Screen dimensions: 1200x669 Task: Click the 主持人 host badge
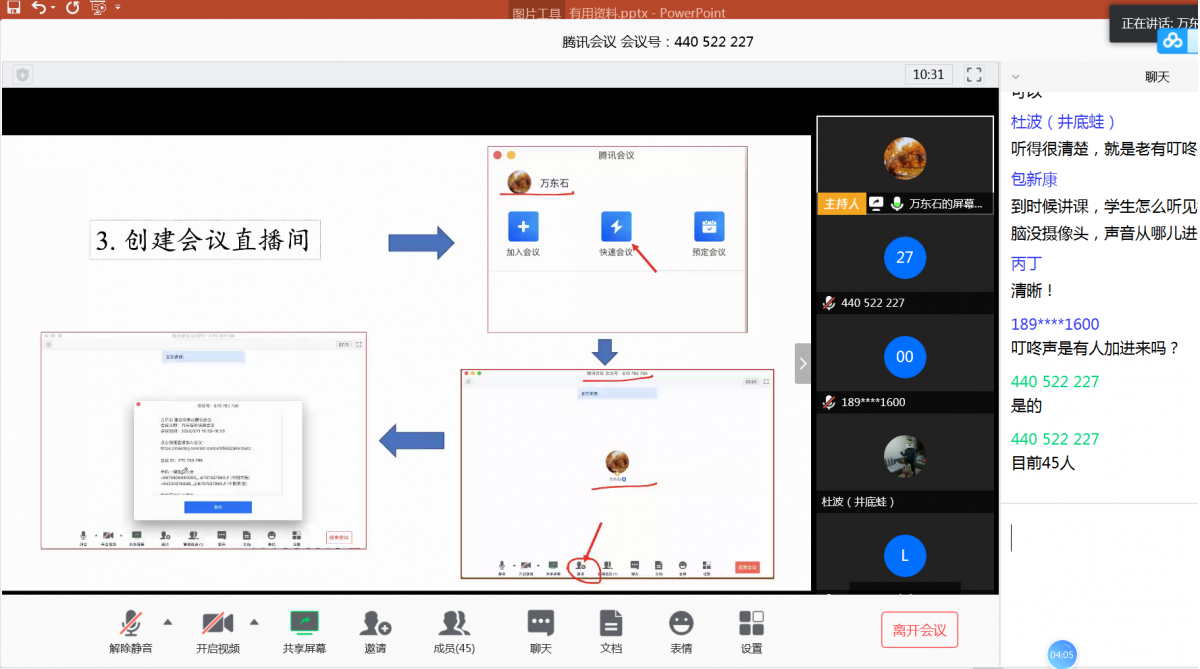click(840, 204)
